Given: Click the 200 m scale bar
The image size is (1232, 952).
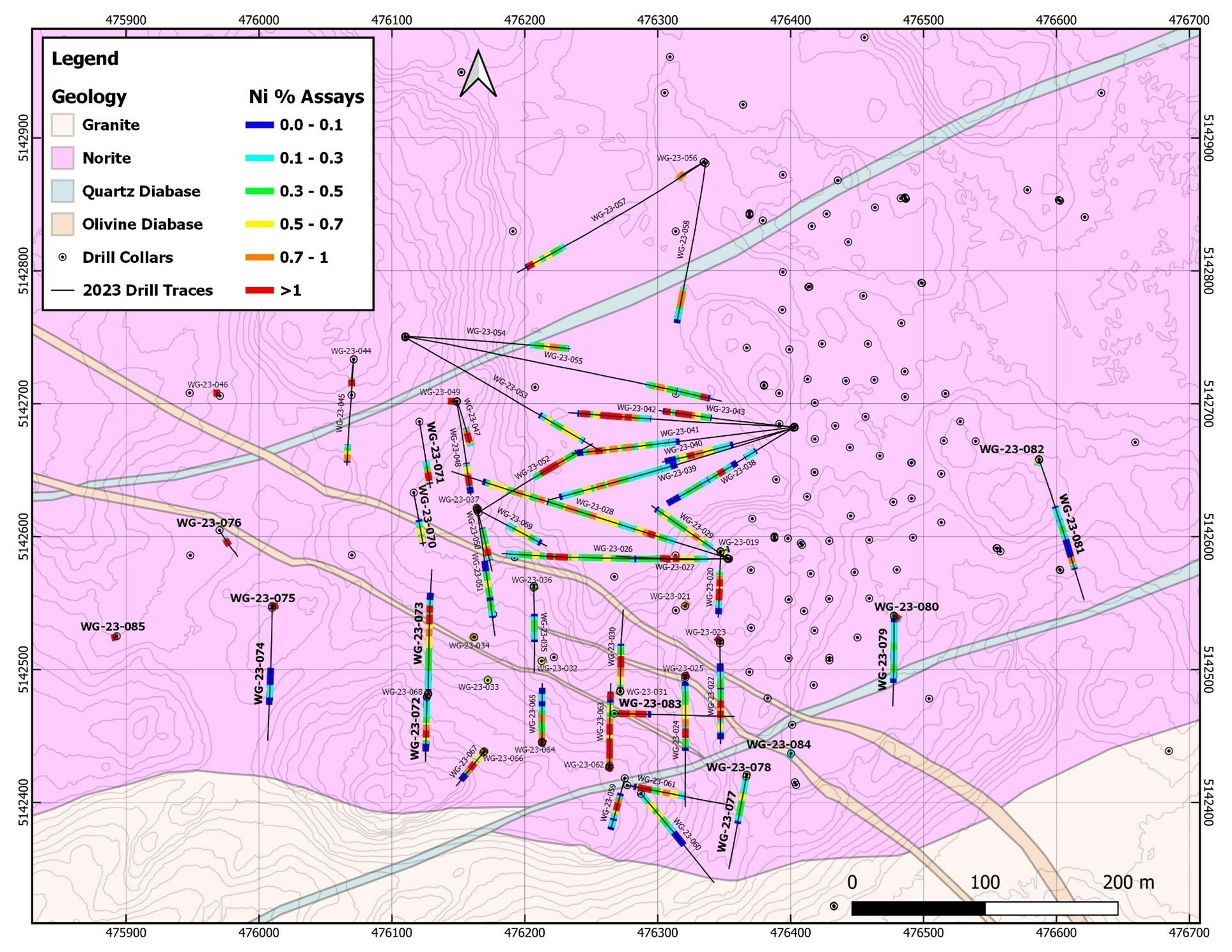Looking at the screenshot, I should 986,907.
